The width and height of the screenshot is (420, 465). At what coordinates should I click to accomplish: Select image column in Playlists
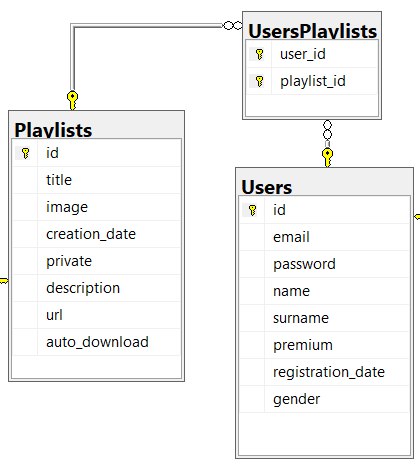97,207
